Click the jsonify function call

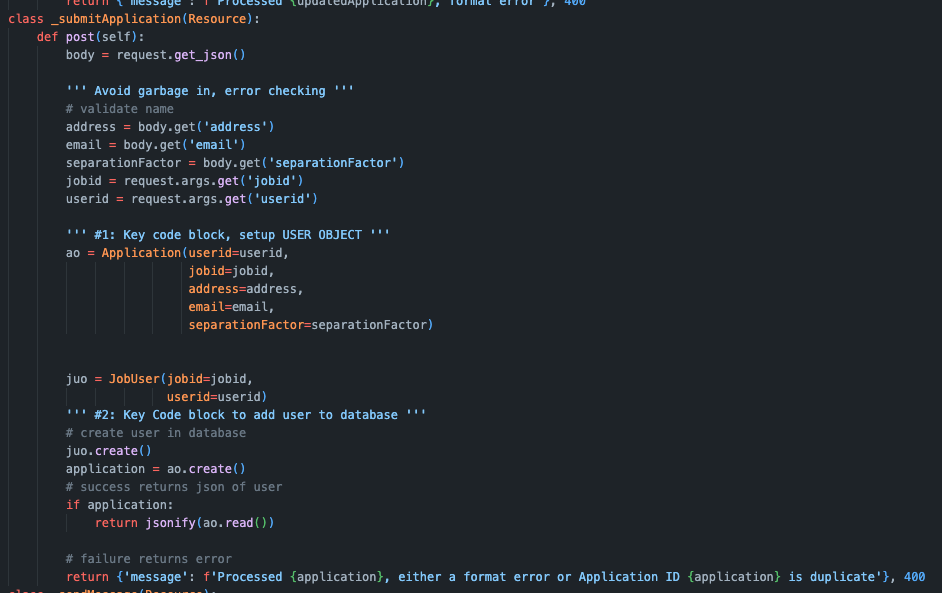pos(169,522)
